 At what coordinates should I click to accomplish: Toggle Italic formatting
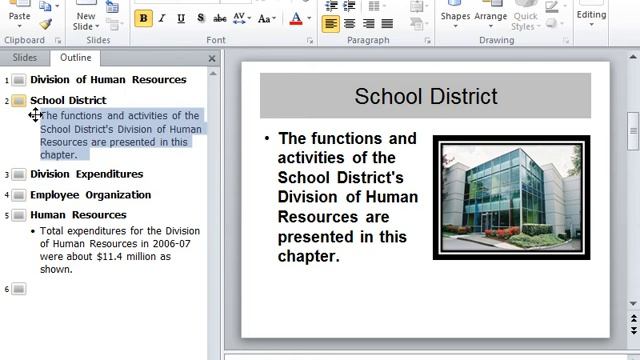point(162,18)
